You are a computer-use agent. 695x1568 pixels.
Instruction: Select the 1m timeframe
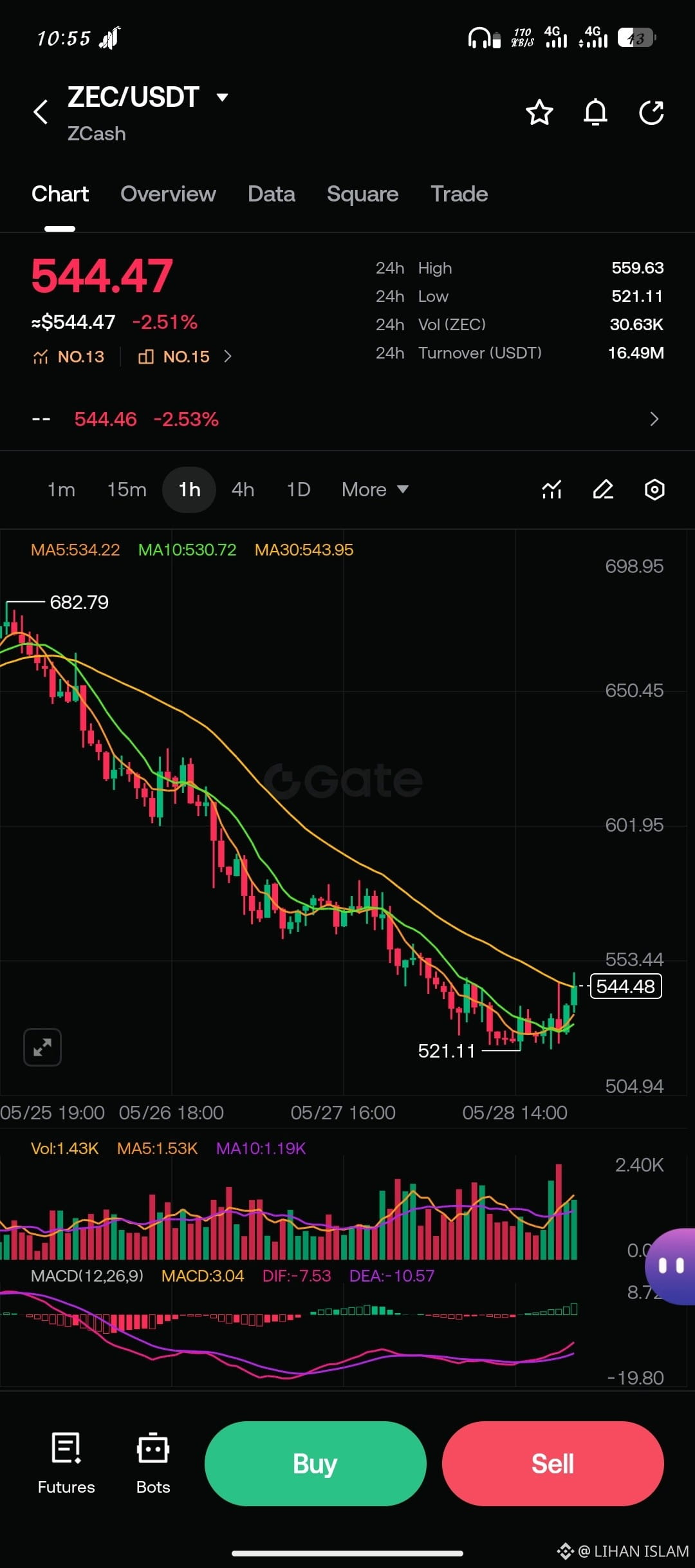pos(61,490)
